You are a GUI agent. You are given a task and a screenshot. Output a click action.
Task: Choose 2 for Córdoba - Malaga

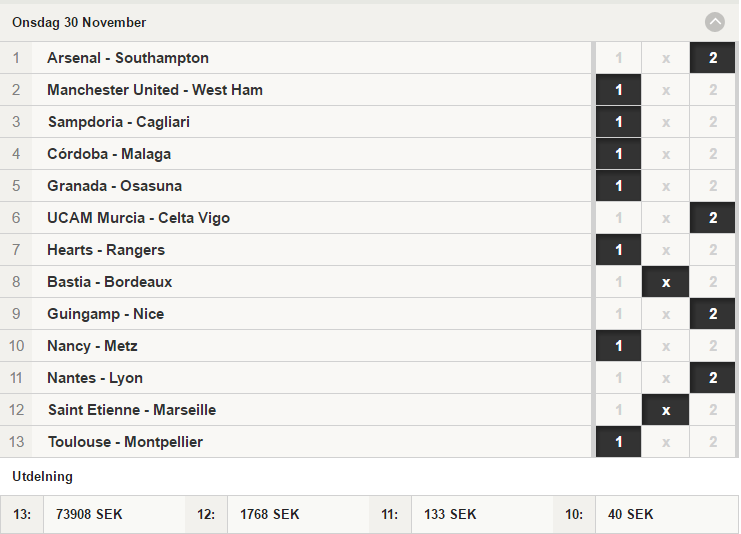coord(713,154)
